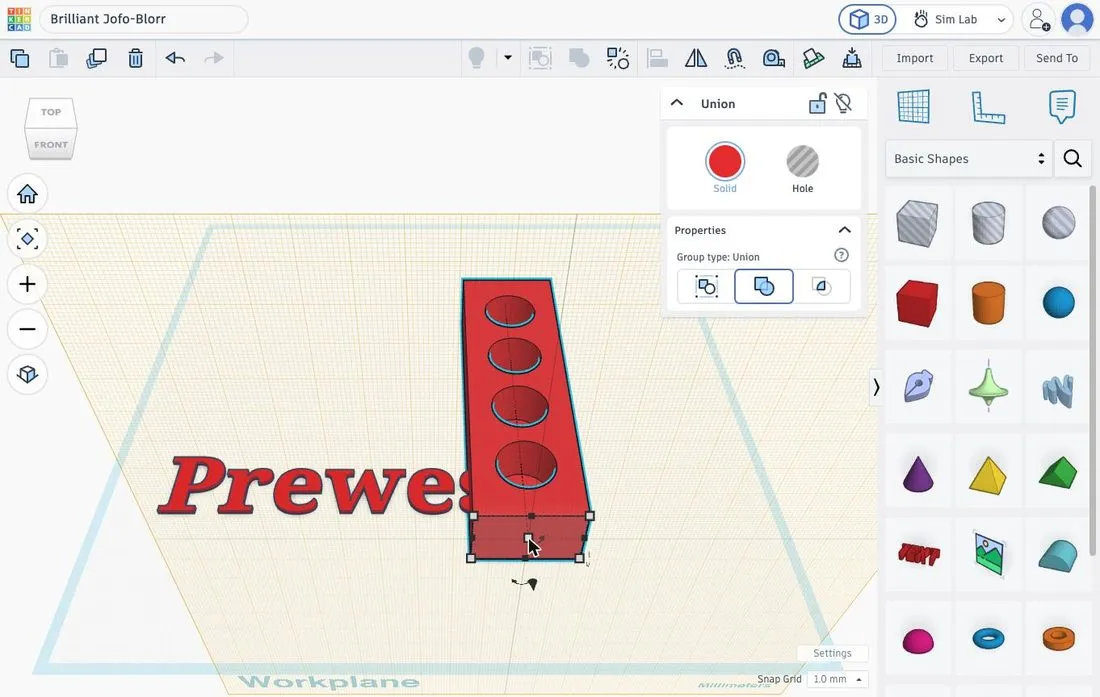Open the Send To menu
Screen dimensions: 1100x697
1057,58
